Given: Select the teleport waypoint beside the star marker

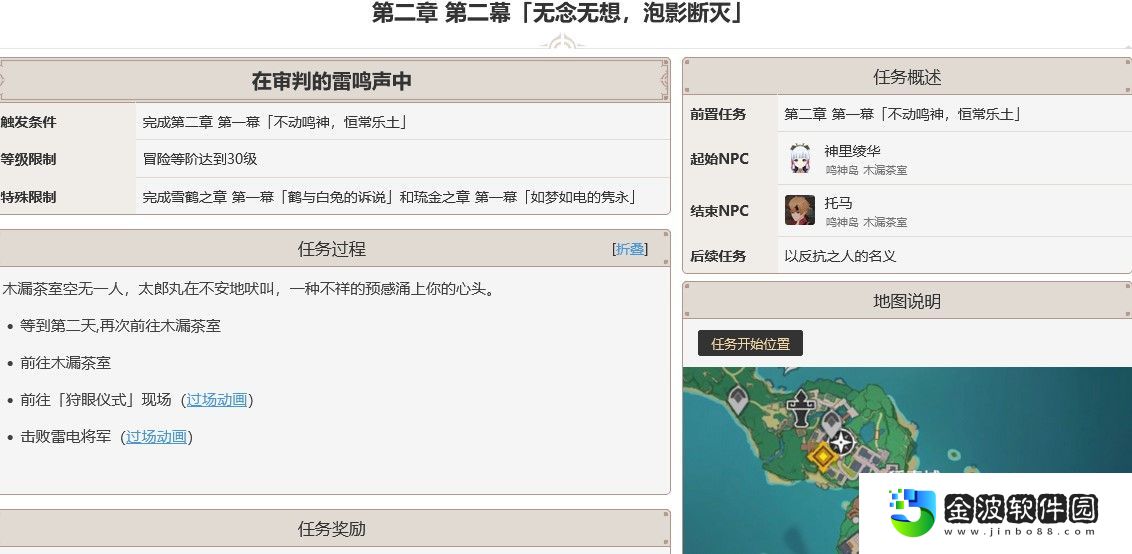Looking at the screenshot, I should [830, 423].
